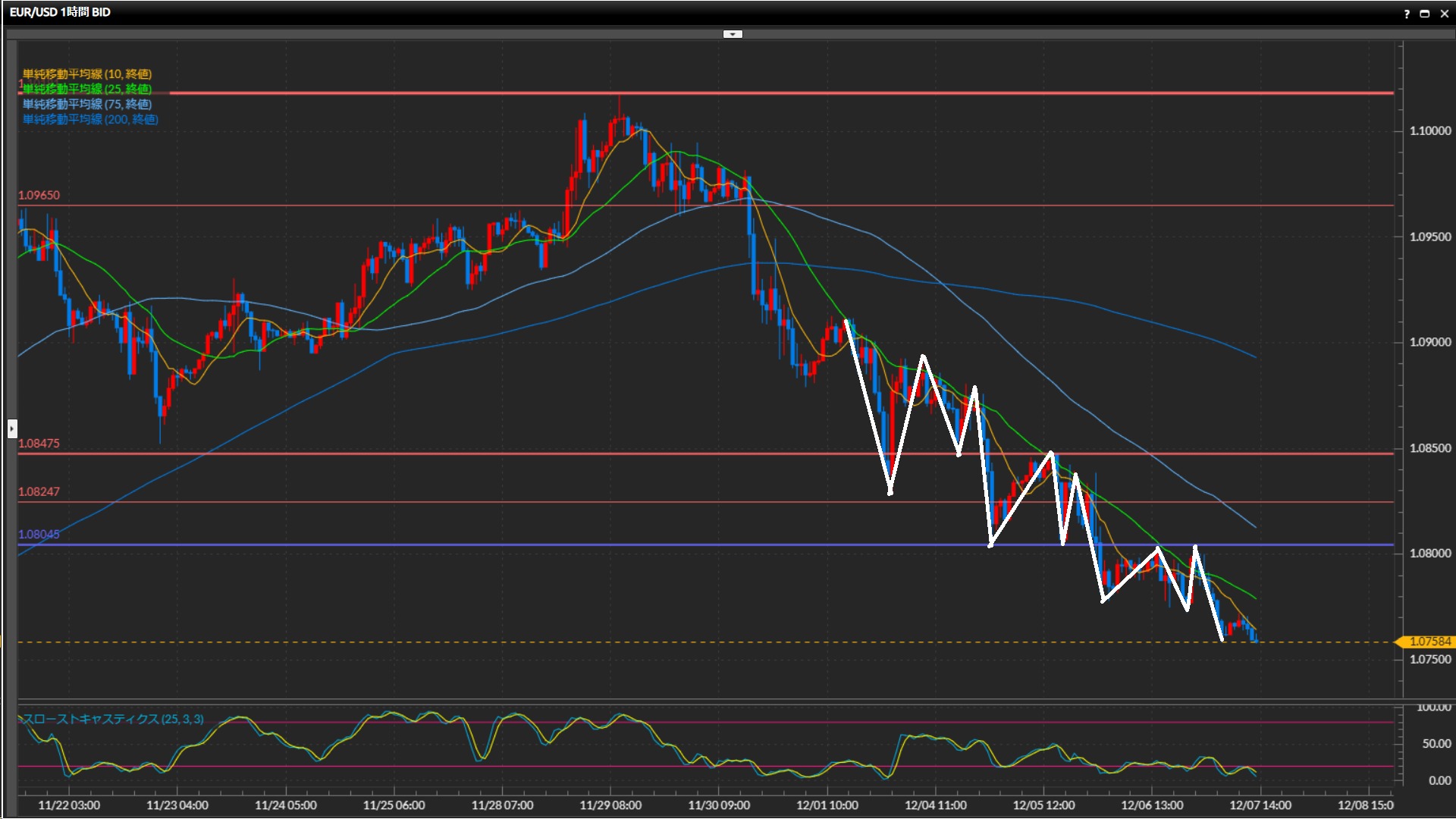The image size is (1456, 819).
Task: Select the blue 1.08045 line label
Action: click(x=39, y=534)
